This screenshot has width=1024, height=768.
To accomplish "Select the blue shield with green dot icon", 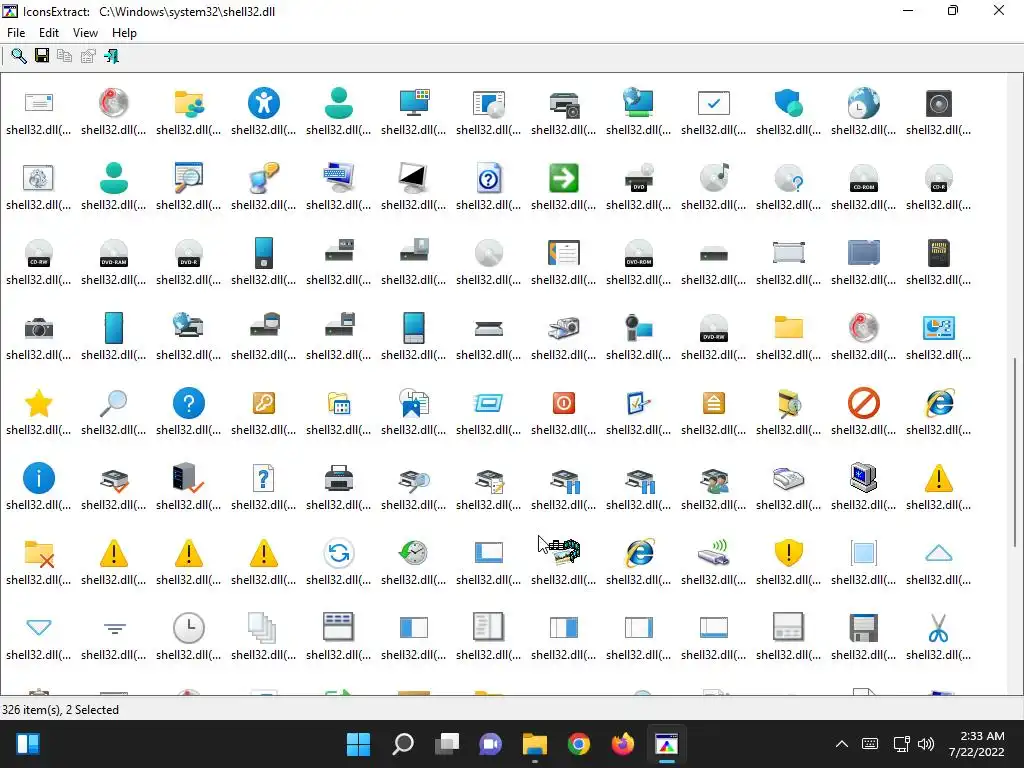I will (x=789, y=103).
